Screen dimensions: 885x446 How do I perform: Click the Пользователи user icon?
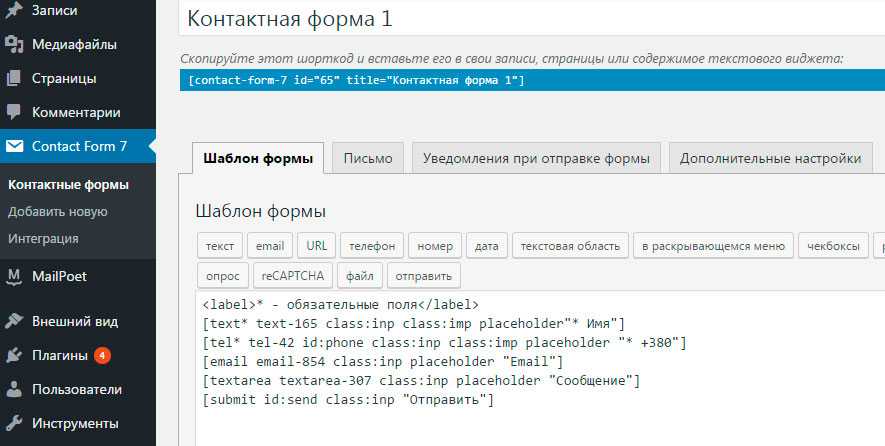point(14,389)
